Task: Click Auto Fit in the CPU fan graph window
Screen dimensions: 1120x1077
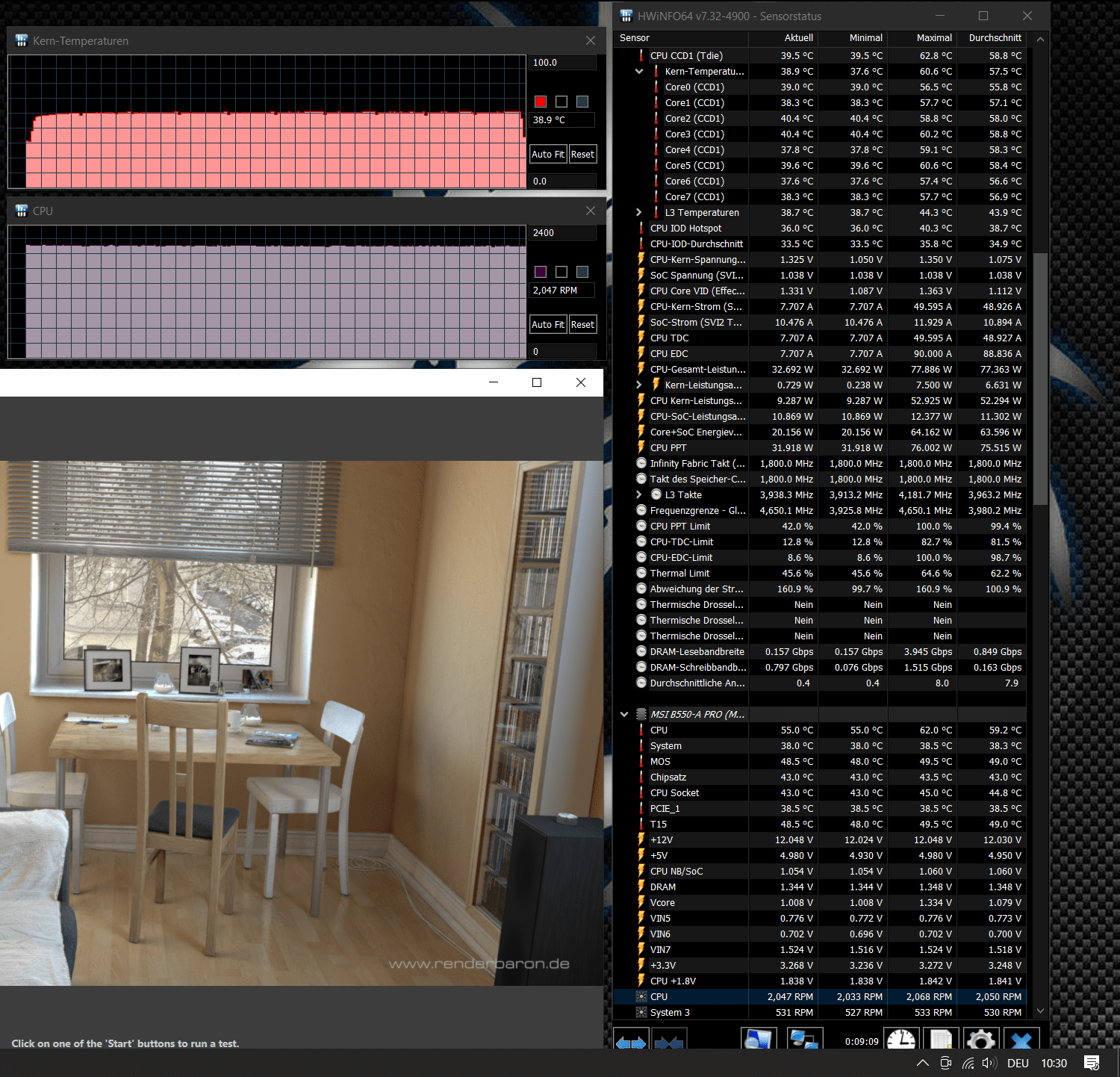Action: click(x=548, y=324)
